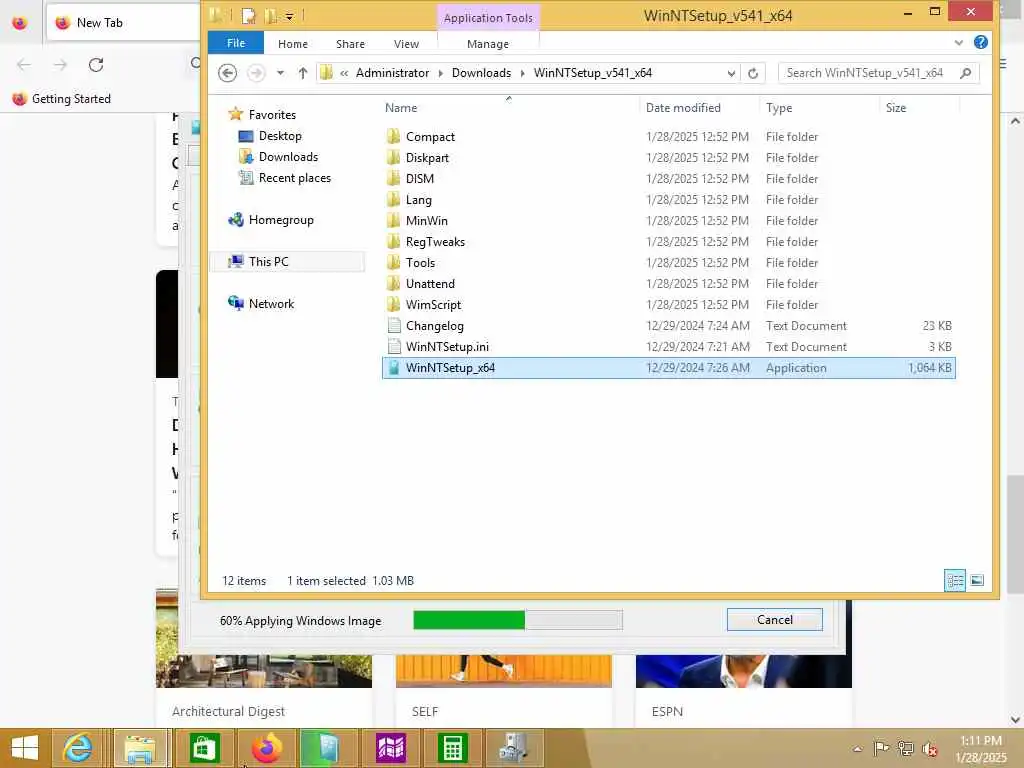The width and height of the screenshot is (1024, 768).
Task: Select the Application Tools contextual tab header
Action: [488, 18]
